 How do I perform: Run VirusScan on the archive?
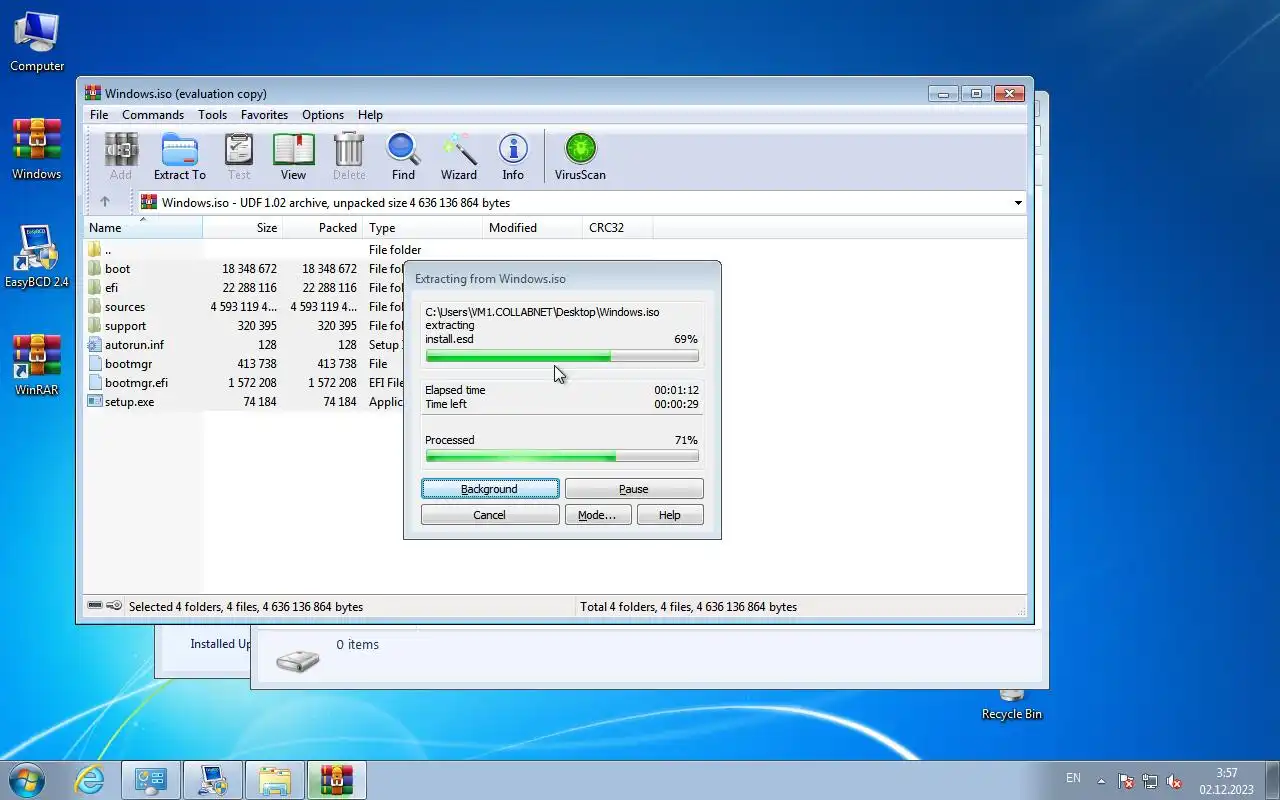coord(580,157)
